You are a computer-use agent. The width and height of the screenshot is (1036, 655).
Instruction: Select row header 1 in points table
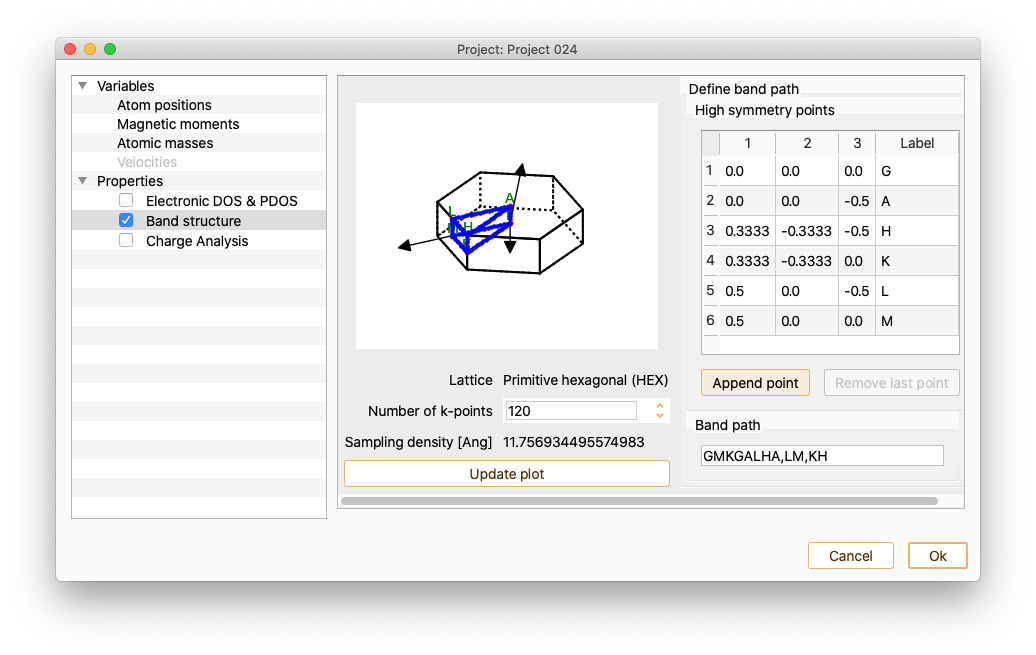710,171
